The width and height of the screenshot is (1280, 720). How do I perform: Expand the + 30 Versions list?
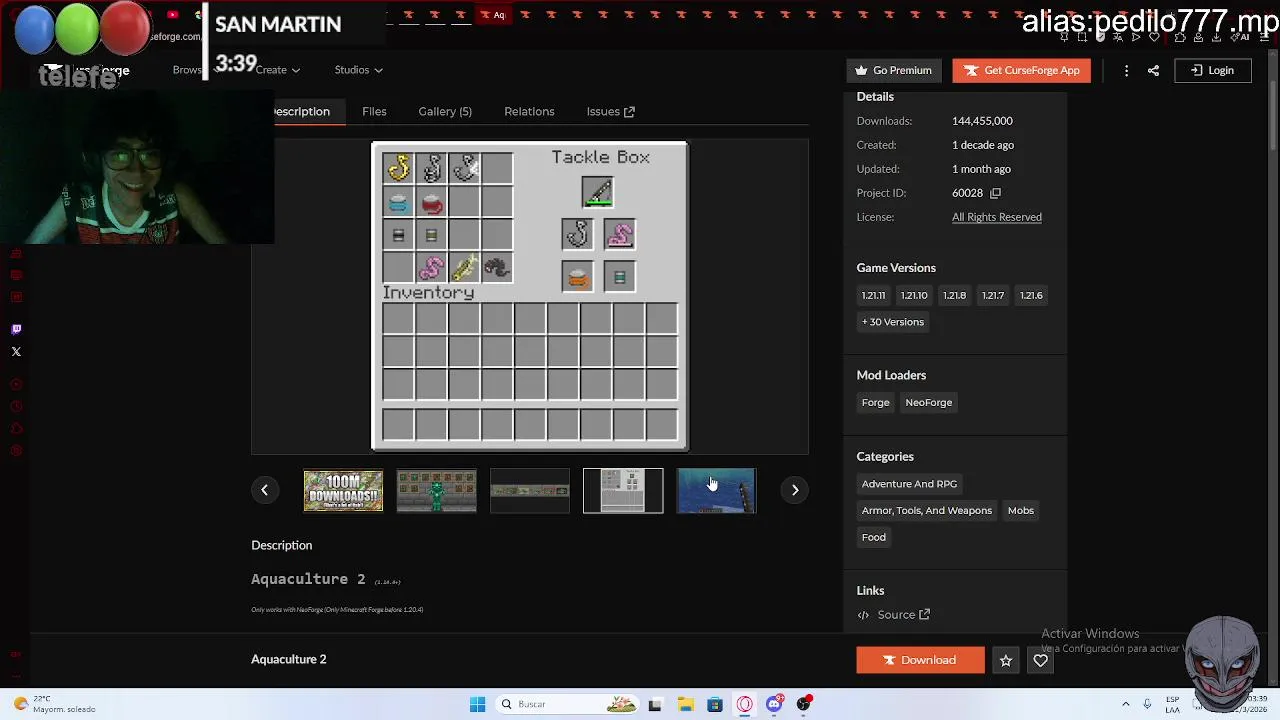(893, 322)
